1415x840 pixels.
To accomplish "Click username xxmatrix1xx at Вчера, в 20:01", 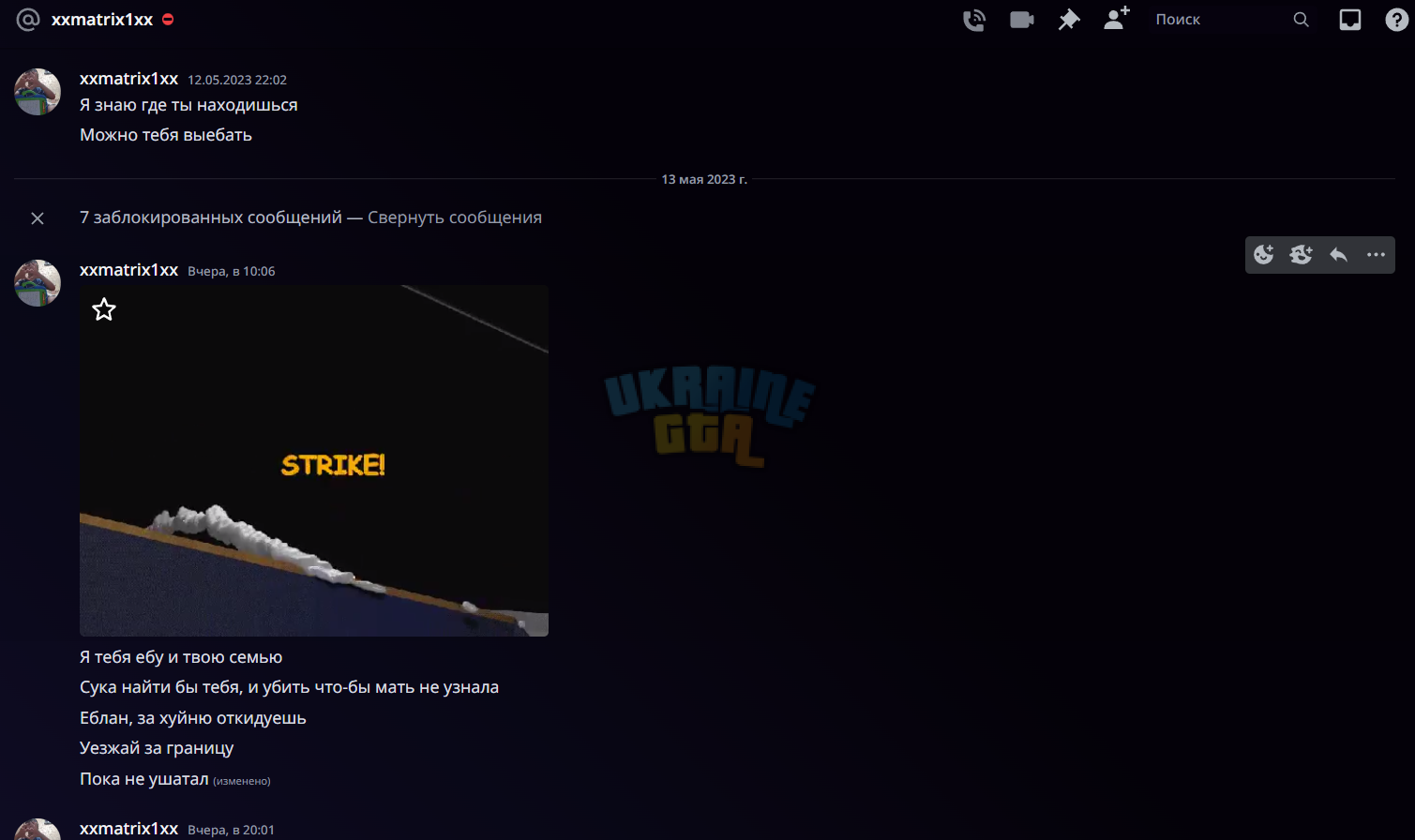I will click(x=129, y=829).
